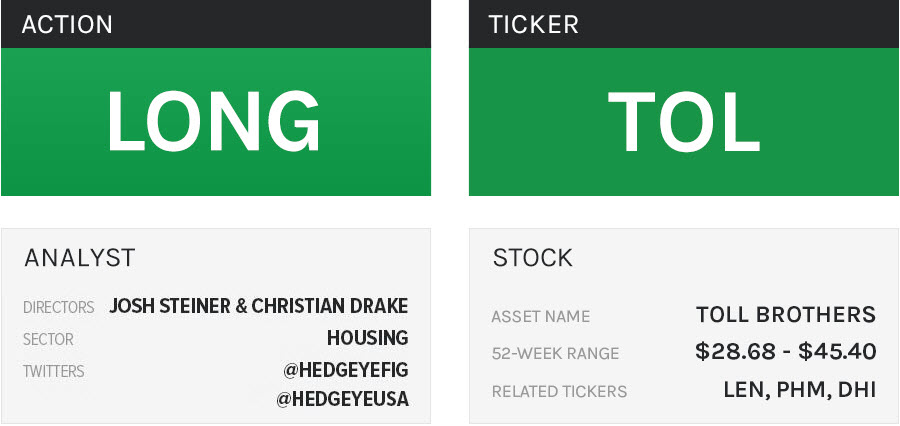Viewport: 900px width, 426px height.
Task: Click the ANALYST panel heading
Action: click(79, 258)
